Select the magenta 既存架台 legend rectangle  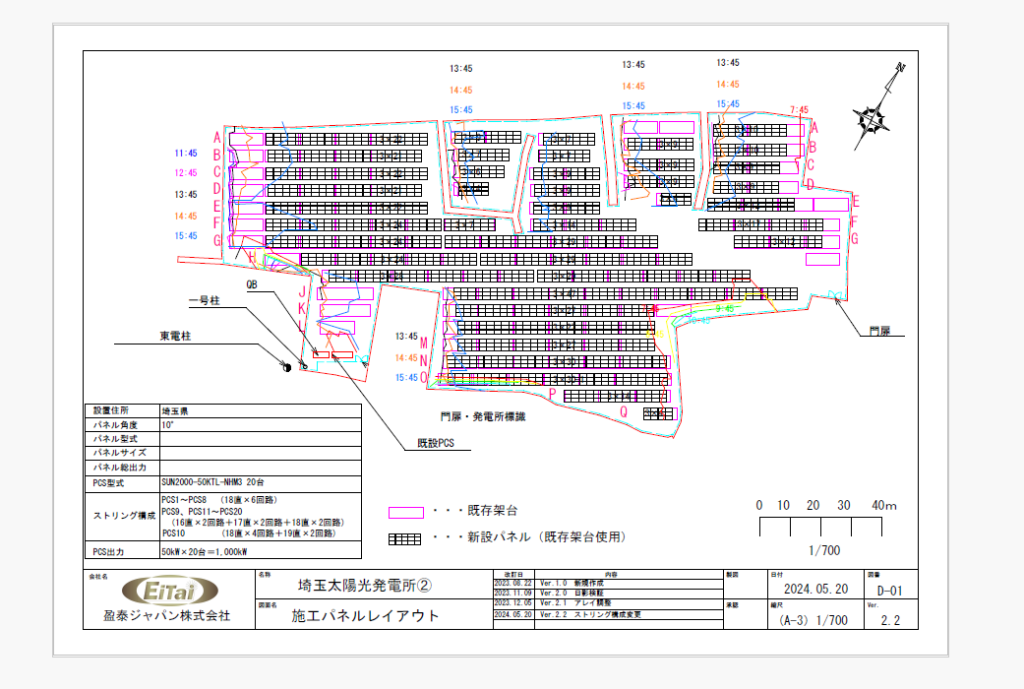(x=406, y=513)
